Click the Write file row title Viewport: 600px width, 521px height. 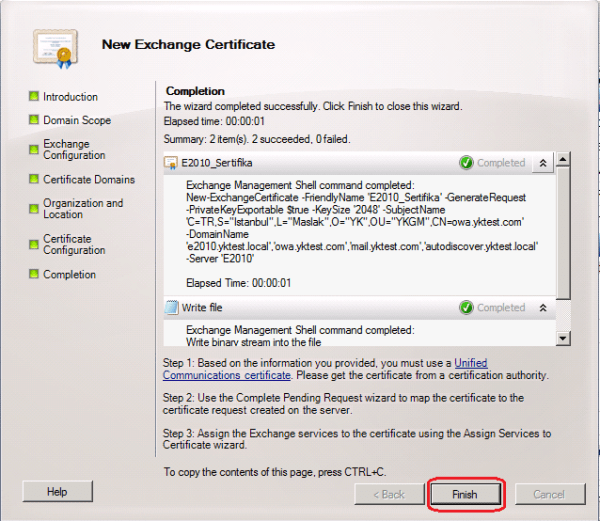click(x=202, y=308)
